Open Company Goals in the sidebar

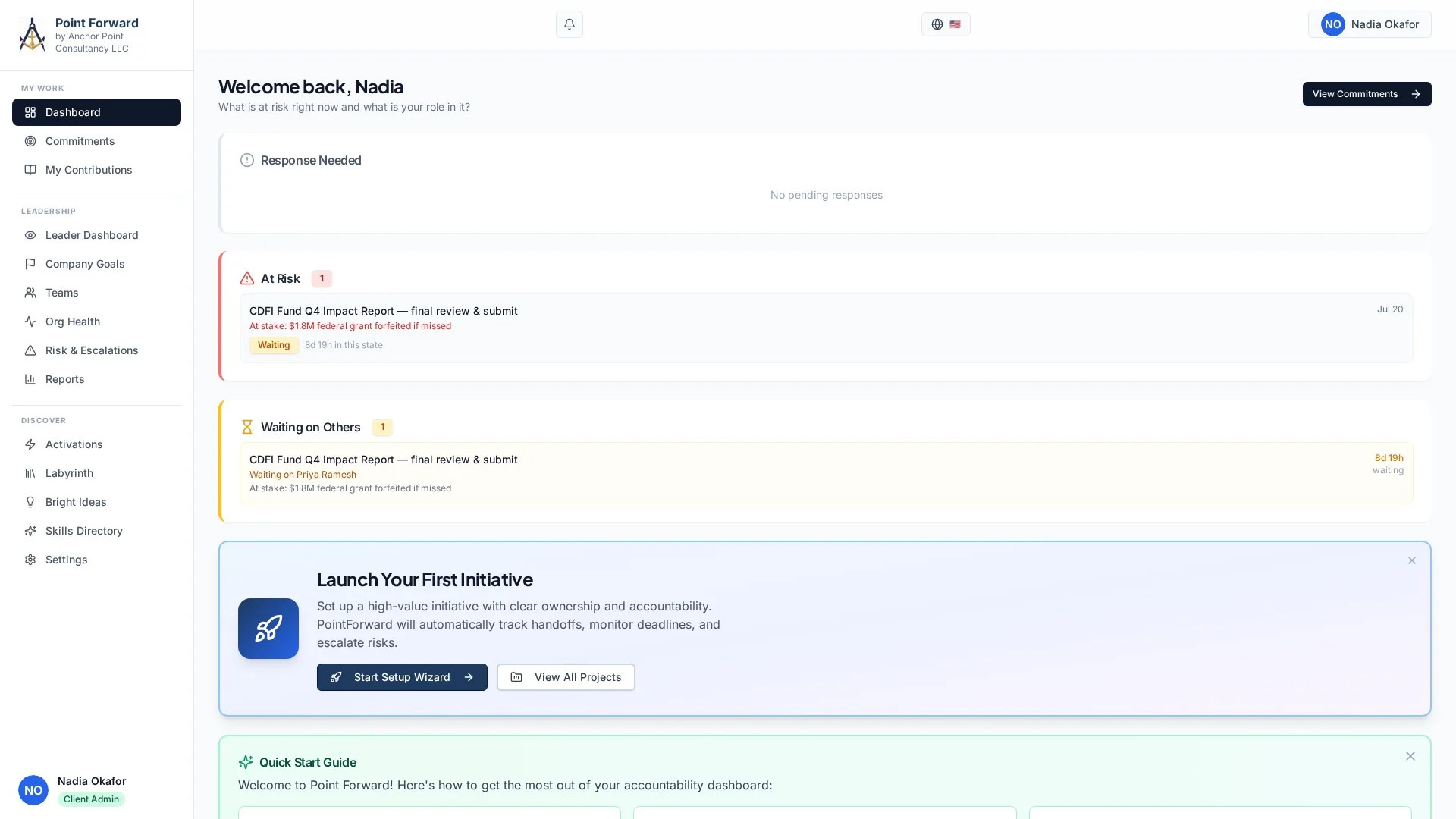[96, 264]
